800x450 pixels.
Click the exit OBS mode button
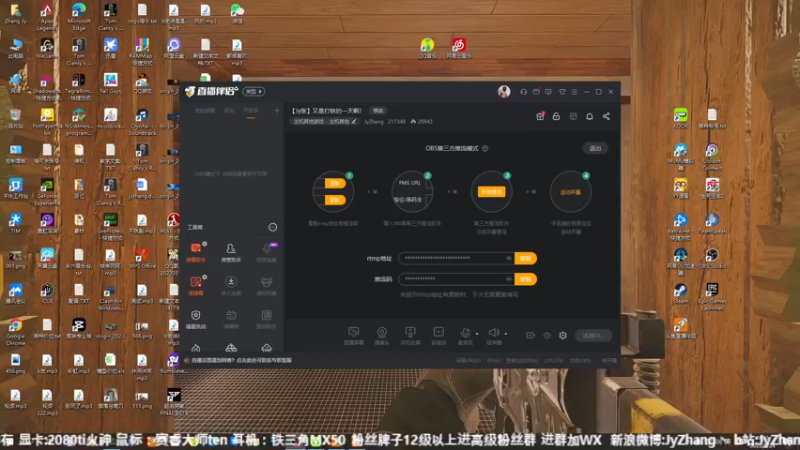coord(595,148)
